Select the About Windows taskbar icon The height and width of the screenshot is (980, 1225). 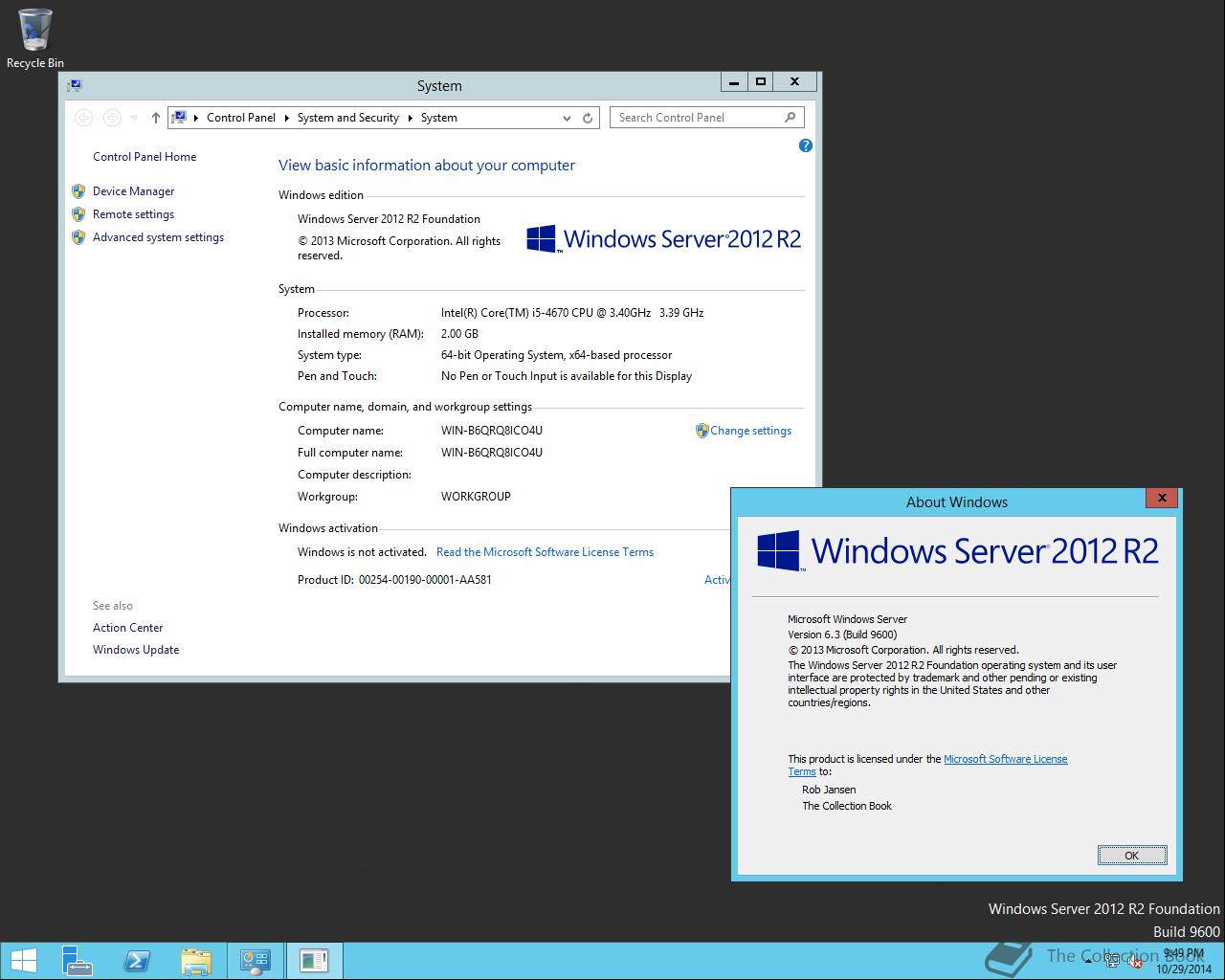coord(314,961)
